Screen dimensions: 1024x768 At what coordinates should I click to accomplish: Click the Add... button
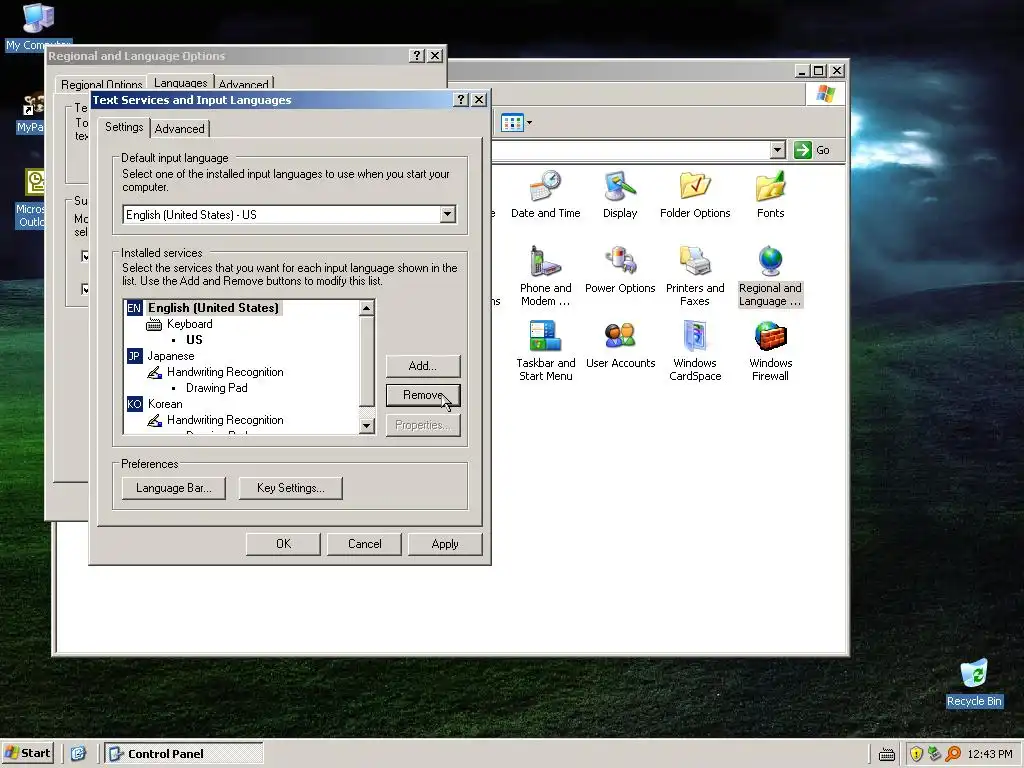[423, 366]
